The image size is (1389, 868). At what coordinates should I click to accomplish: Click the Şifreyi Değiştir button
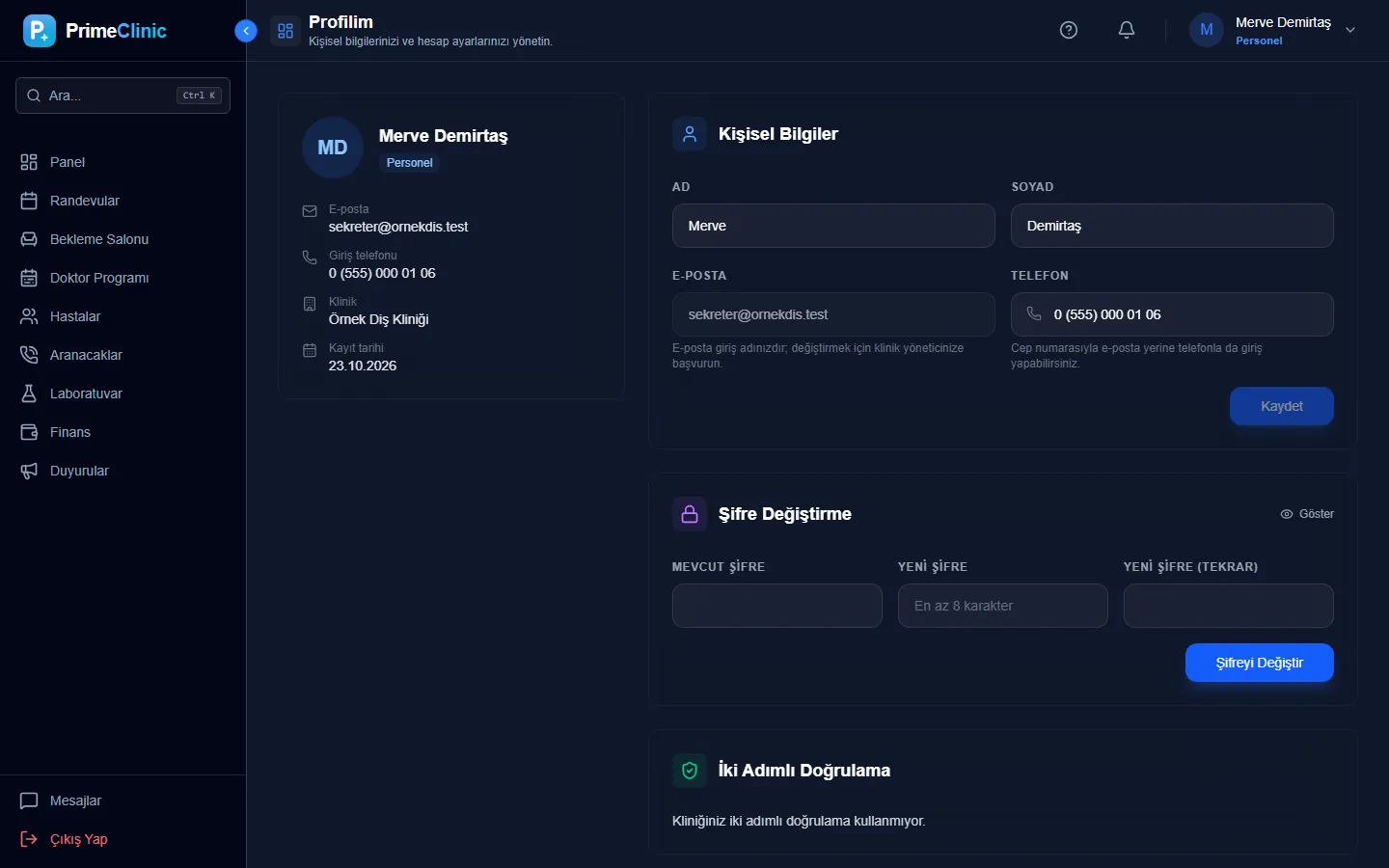[1259, 663]
